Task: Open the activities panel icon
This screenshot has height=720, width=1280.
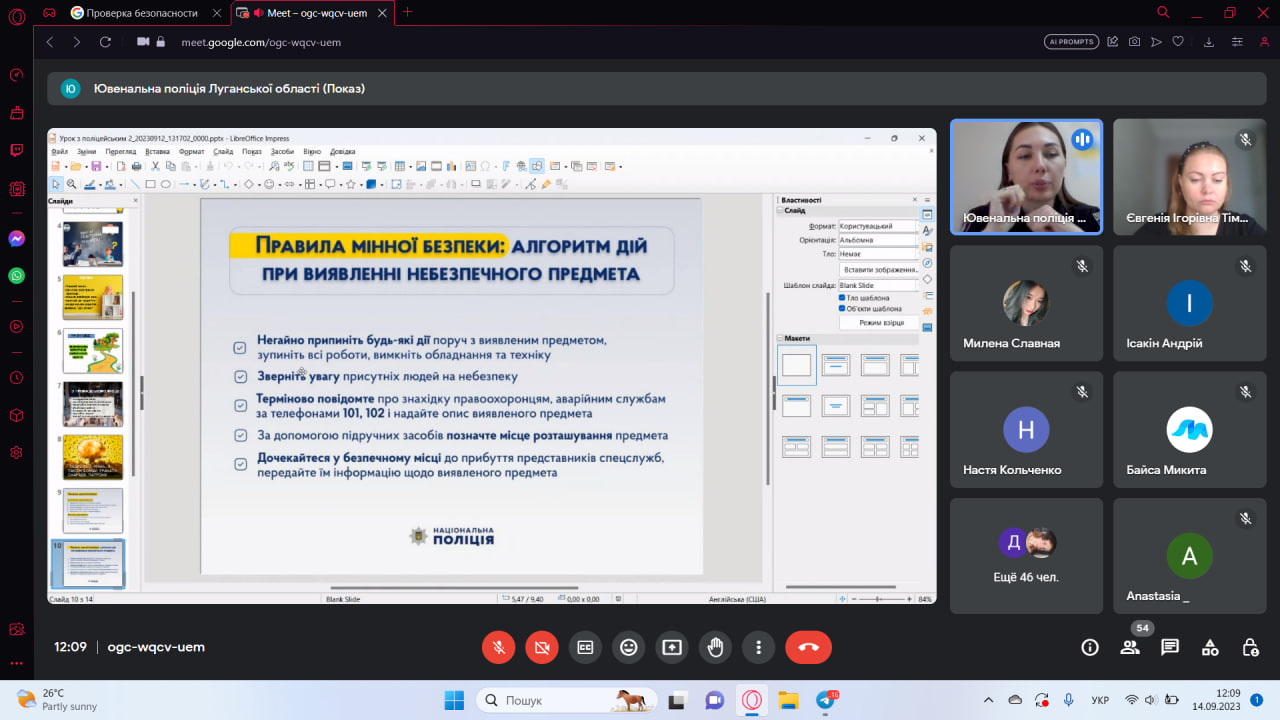Action: (x=1210, y=647)
